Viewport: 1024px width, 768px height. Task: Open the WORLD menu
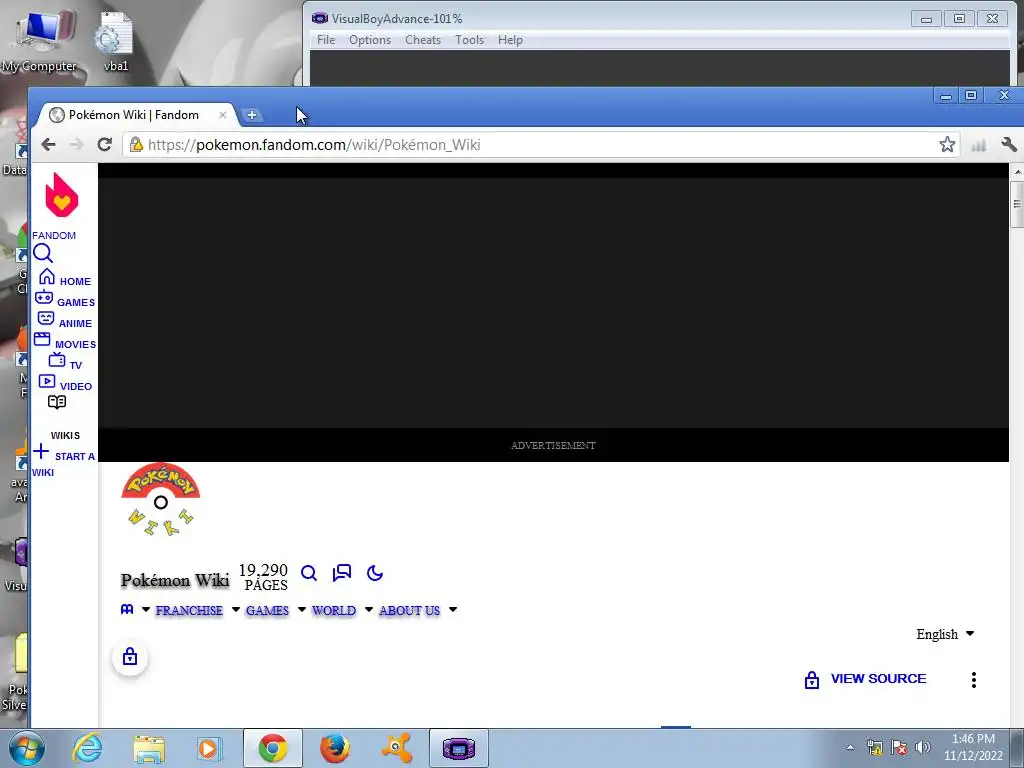(334, 611)
